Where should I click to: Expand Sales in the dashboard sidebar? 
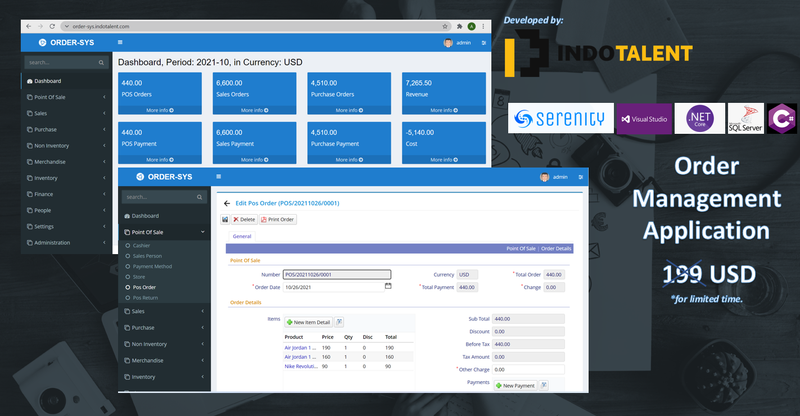tap(66, 113)
